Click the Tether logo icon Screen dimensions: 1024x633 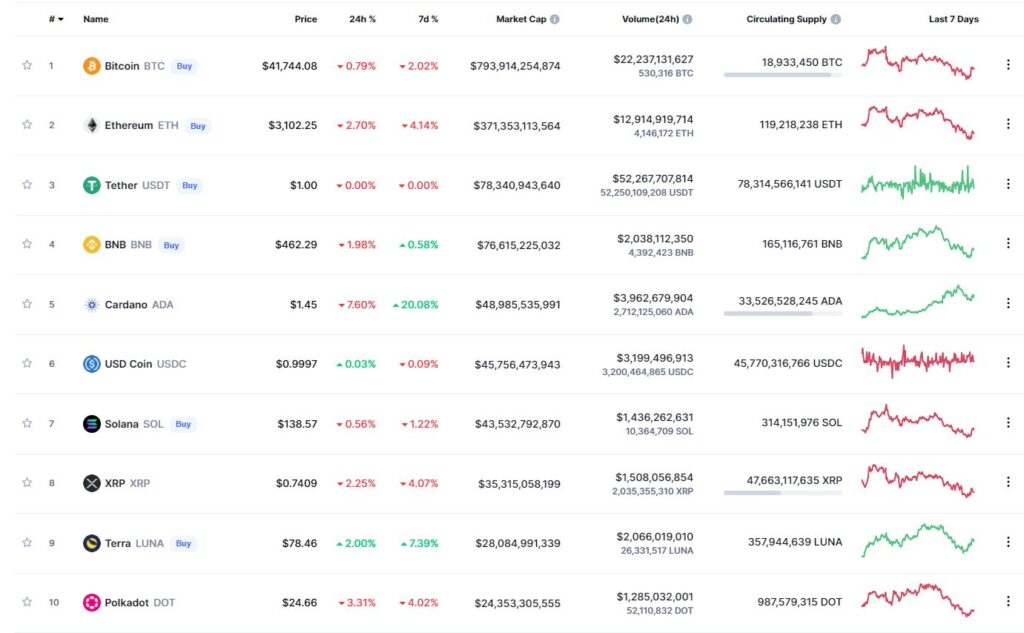click(91, 186)
